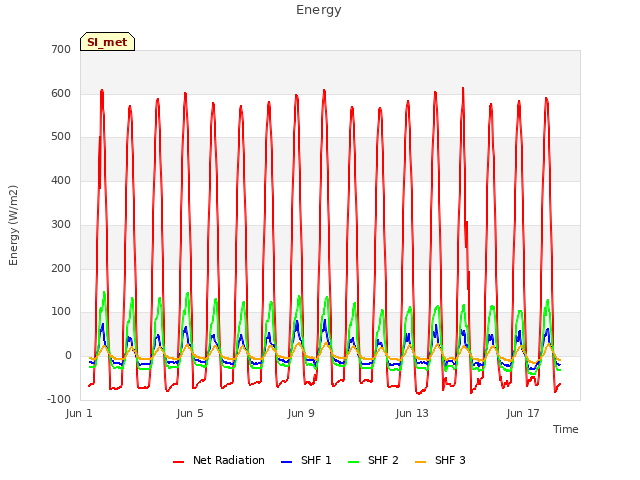Click the chart title Energy

coord(319,10)
